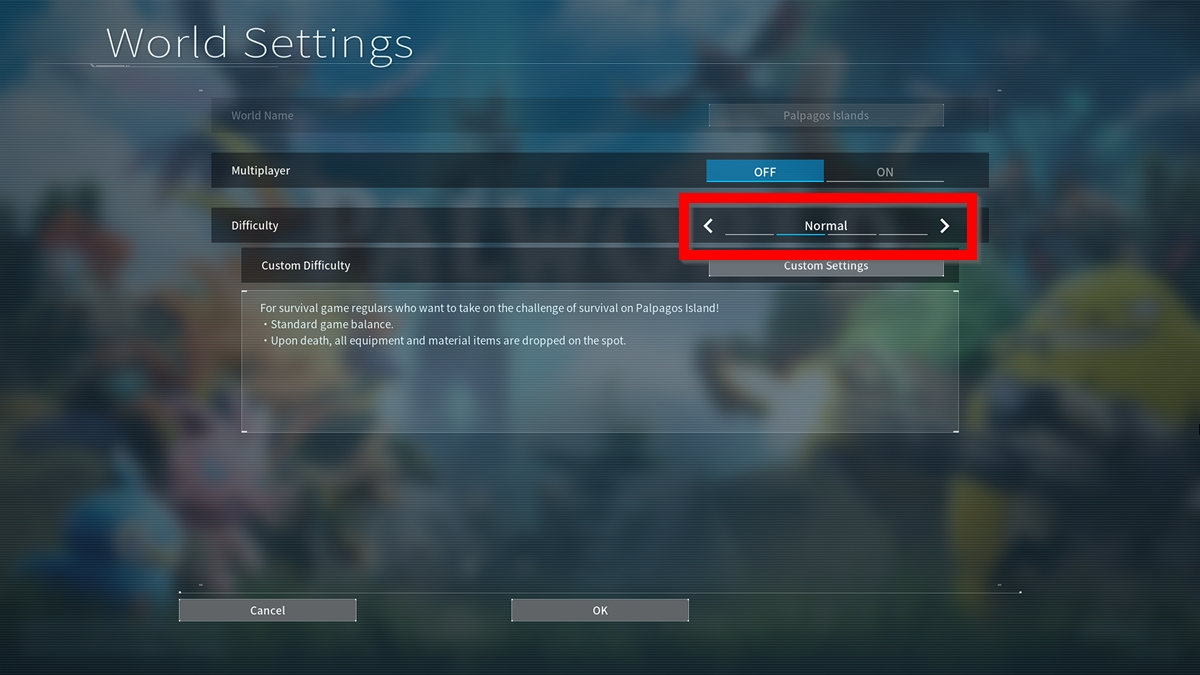Click the World Name field showing Palpagos Islands

826,114
